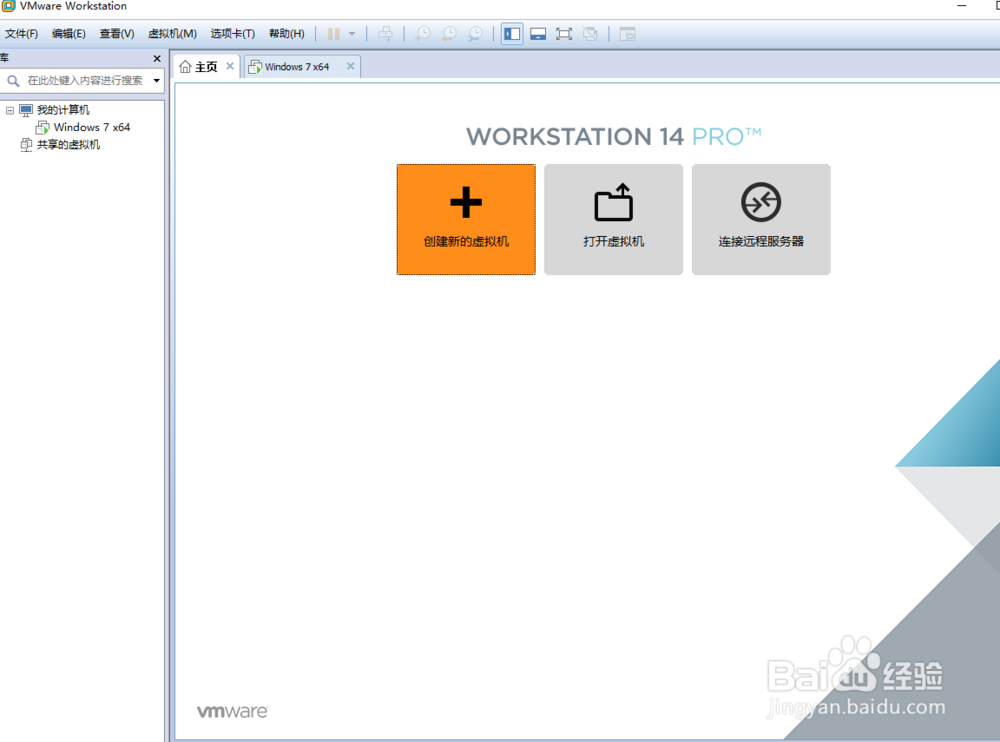Collapse the 我的计算机 tree node

10,110
